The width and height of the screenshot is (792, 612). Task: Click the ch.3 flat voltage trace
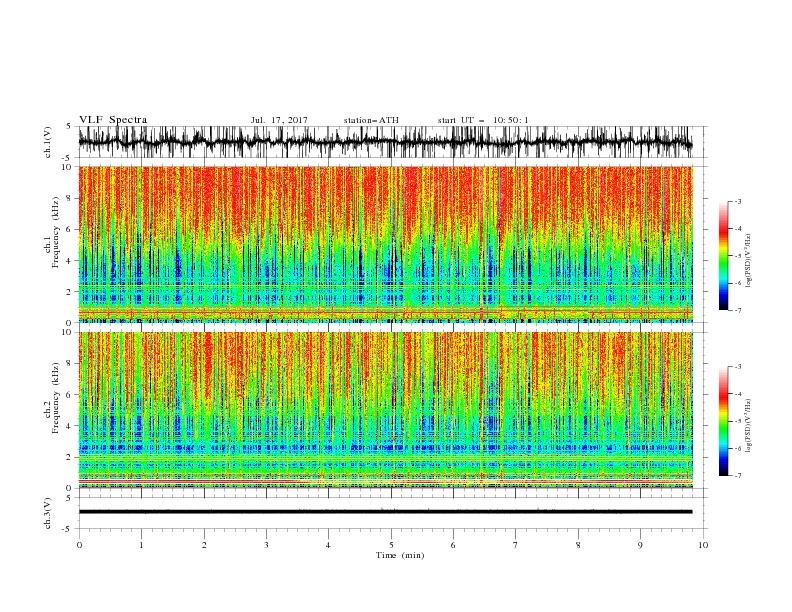(x=385, y=512)
